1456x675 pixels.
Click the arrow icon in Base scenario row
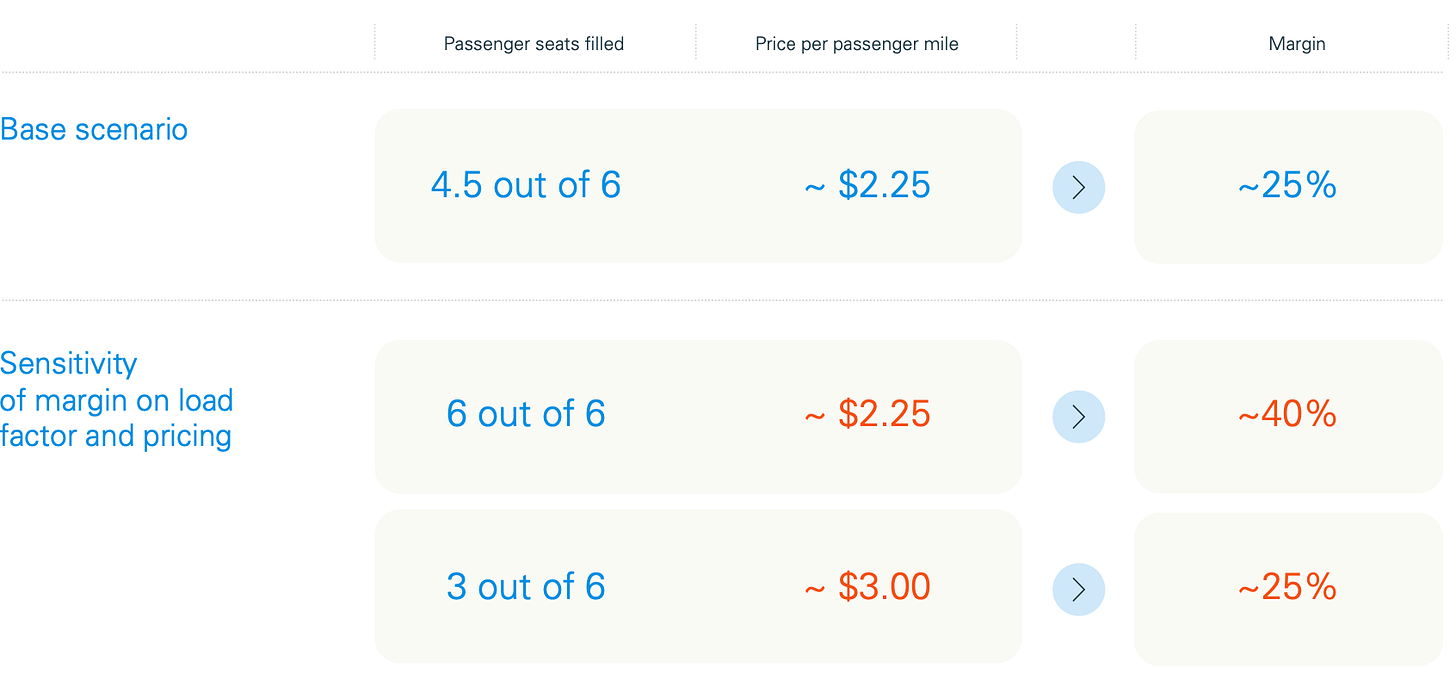pos(1078,187)
